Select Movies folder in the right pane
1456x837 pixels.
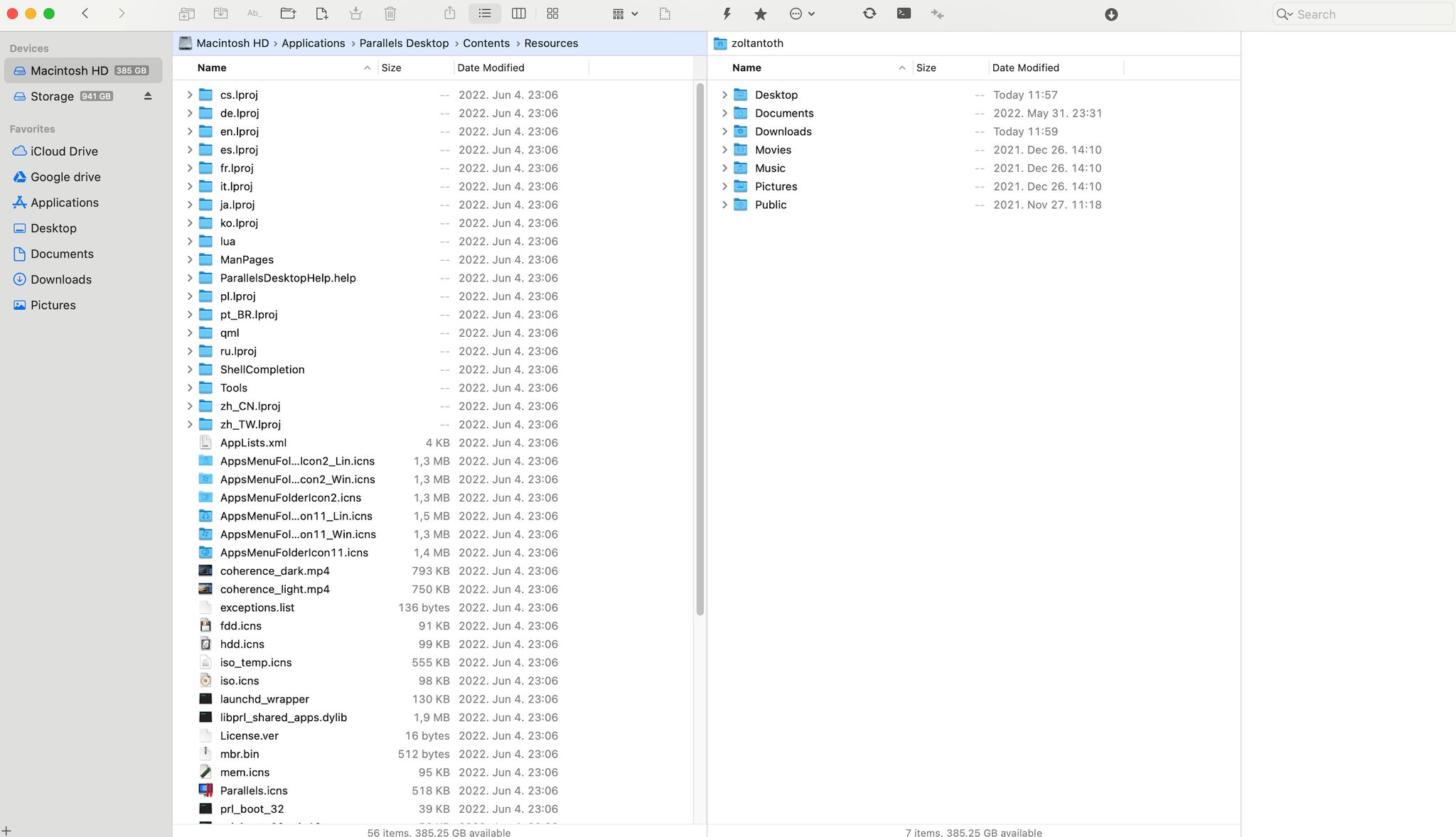tap(974, 150)
